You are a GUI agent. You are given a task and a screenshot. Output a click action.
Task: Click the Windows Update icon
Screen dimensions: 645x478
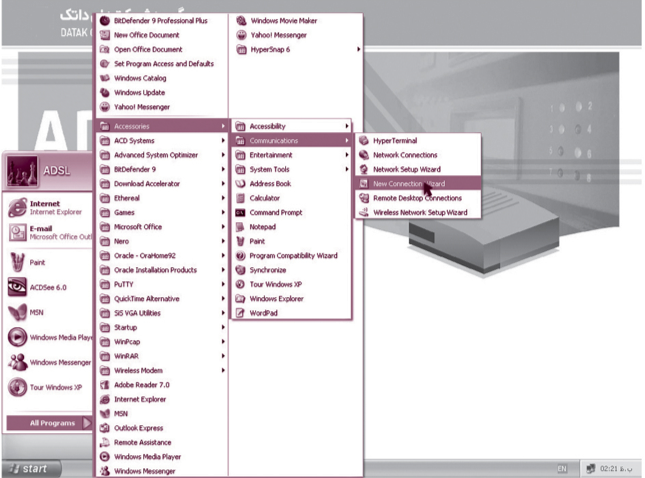[x=105, y=93]
